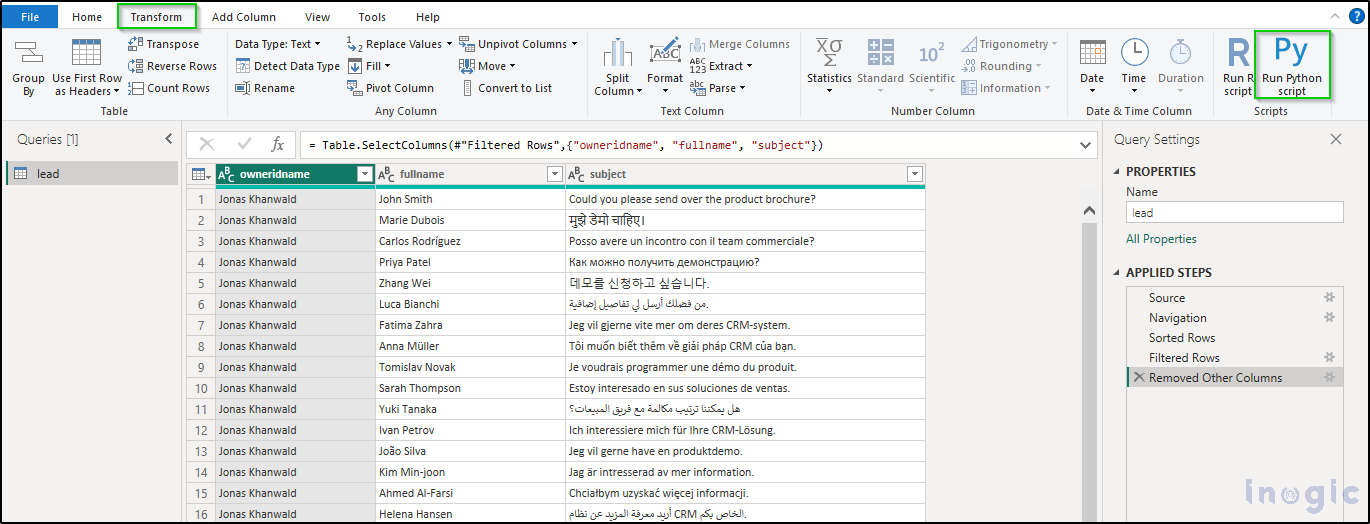Open the Move dropdown
The image size is (1370, 524).
coord(488,66)
